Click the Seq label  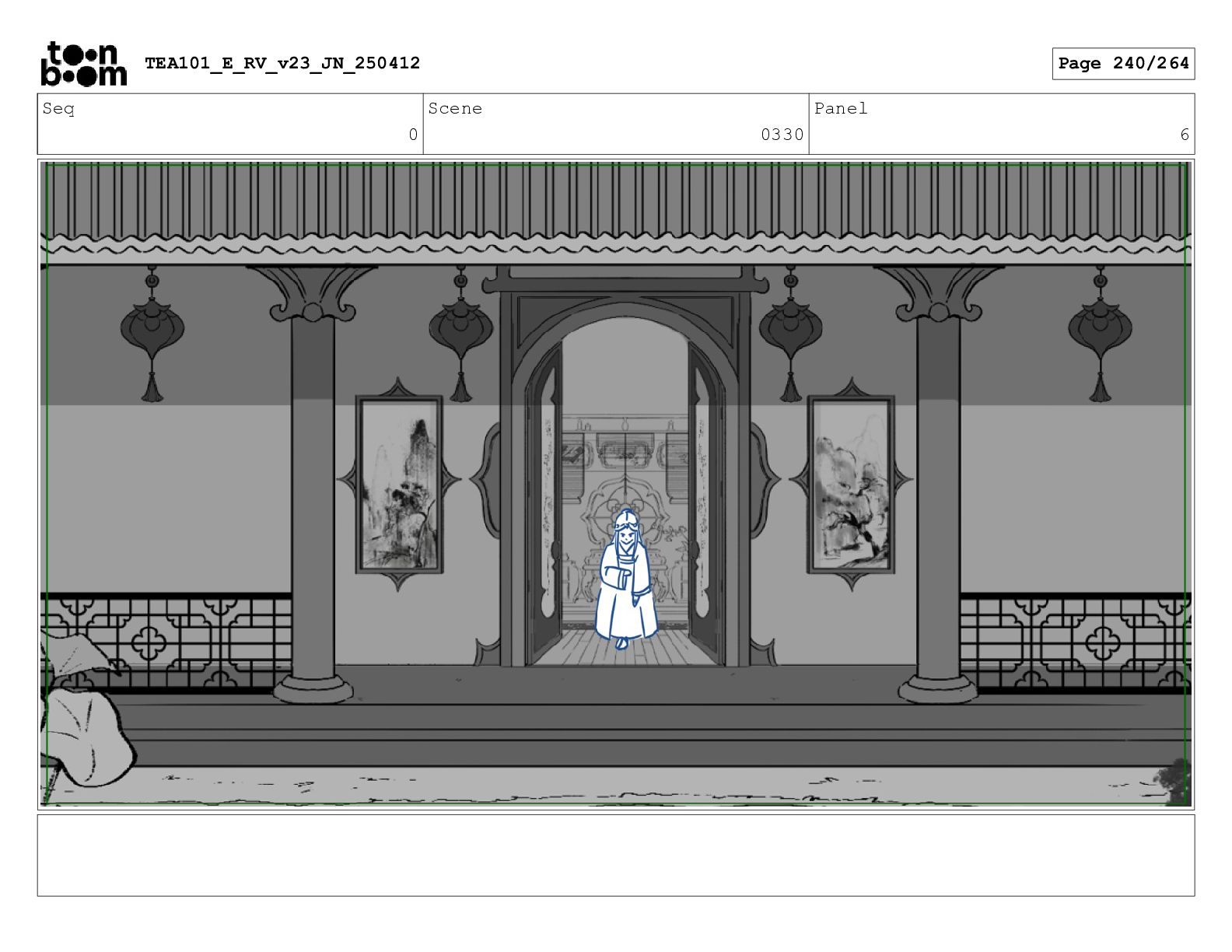click(x=58, y=109)
